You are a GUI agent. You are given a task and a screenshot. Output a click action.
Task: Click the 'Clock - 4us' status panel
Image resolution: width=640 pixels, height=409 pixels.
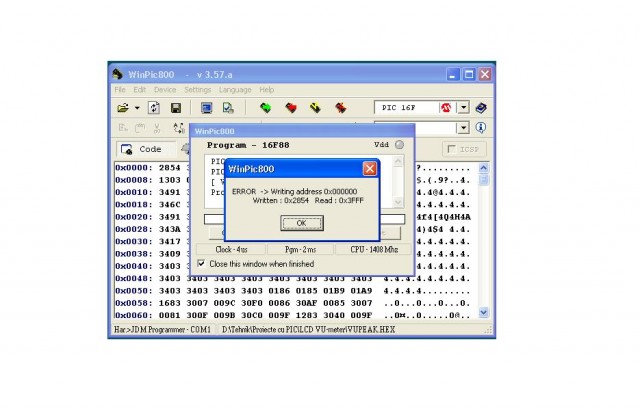point(231,249)
